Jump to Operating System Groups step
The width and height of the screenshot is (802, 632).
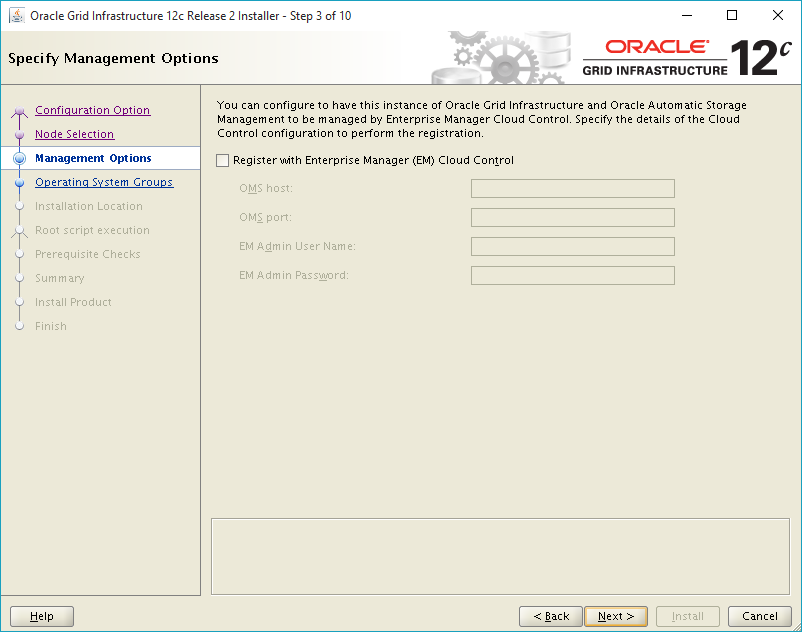pyautogui.click(x=104, y=182)
